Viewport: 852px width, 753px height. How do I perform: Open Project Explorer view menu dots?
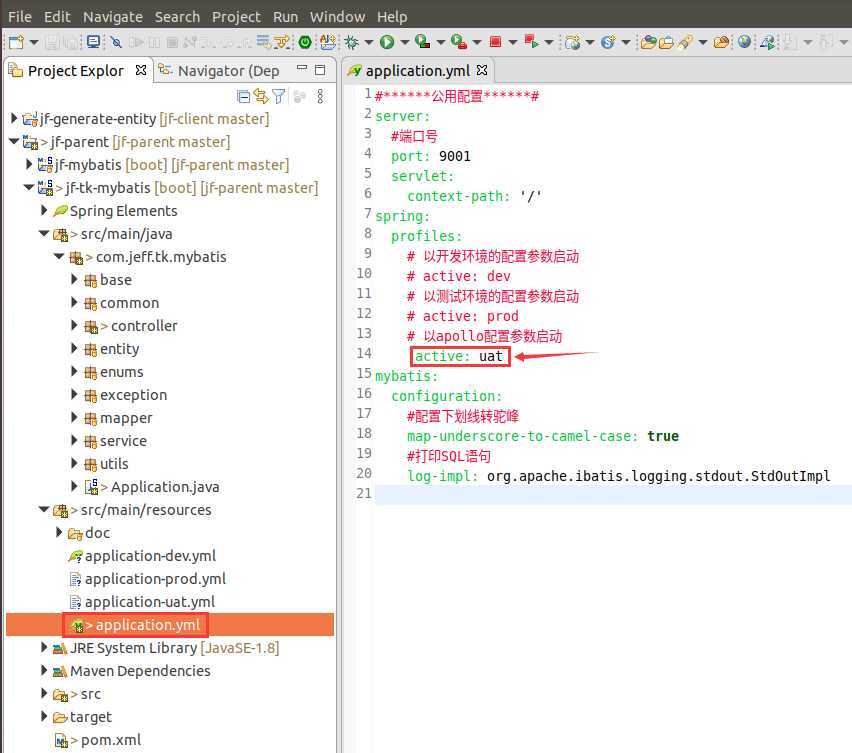pyautogui.click(x=321, y=97)
